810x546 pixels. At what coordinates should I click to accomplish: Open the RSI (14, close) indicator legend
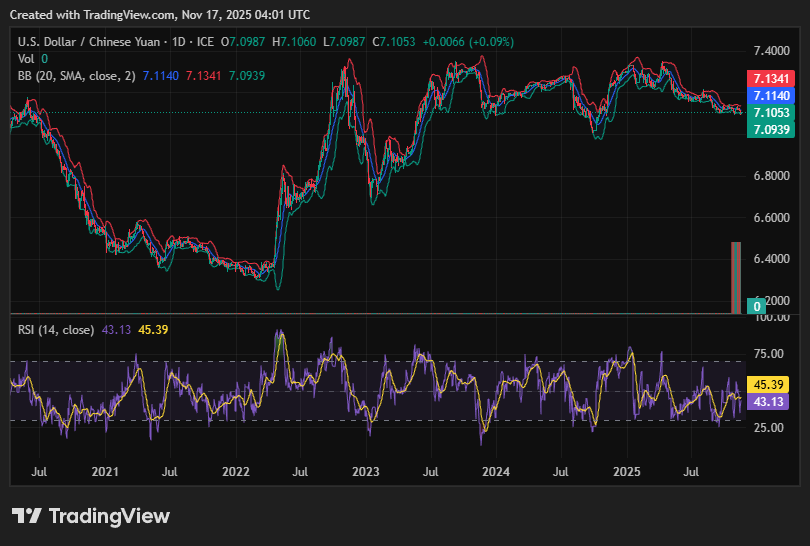[x=56, y=330]
